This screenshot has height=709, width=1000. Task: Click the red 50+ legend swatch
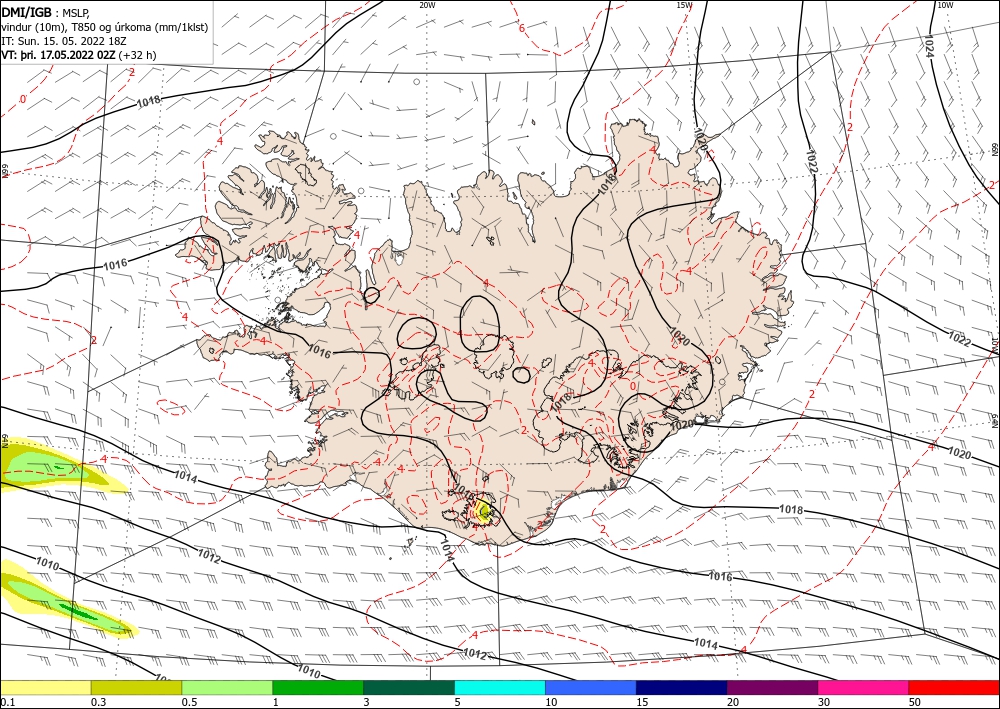pos(954,687)
